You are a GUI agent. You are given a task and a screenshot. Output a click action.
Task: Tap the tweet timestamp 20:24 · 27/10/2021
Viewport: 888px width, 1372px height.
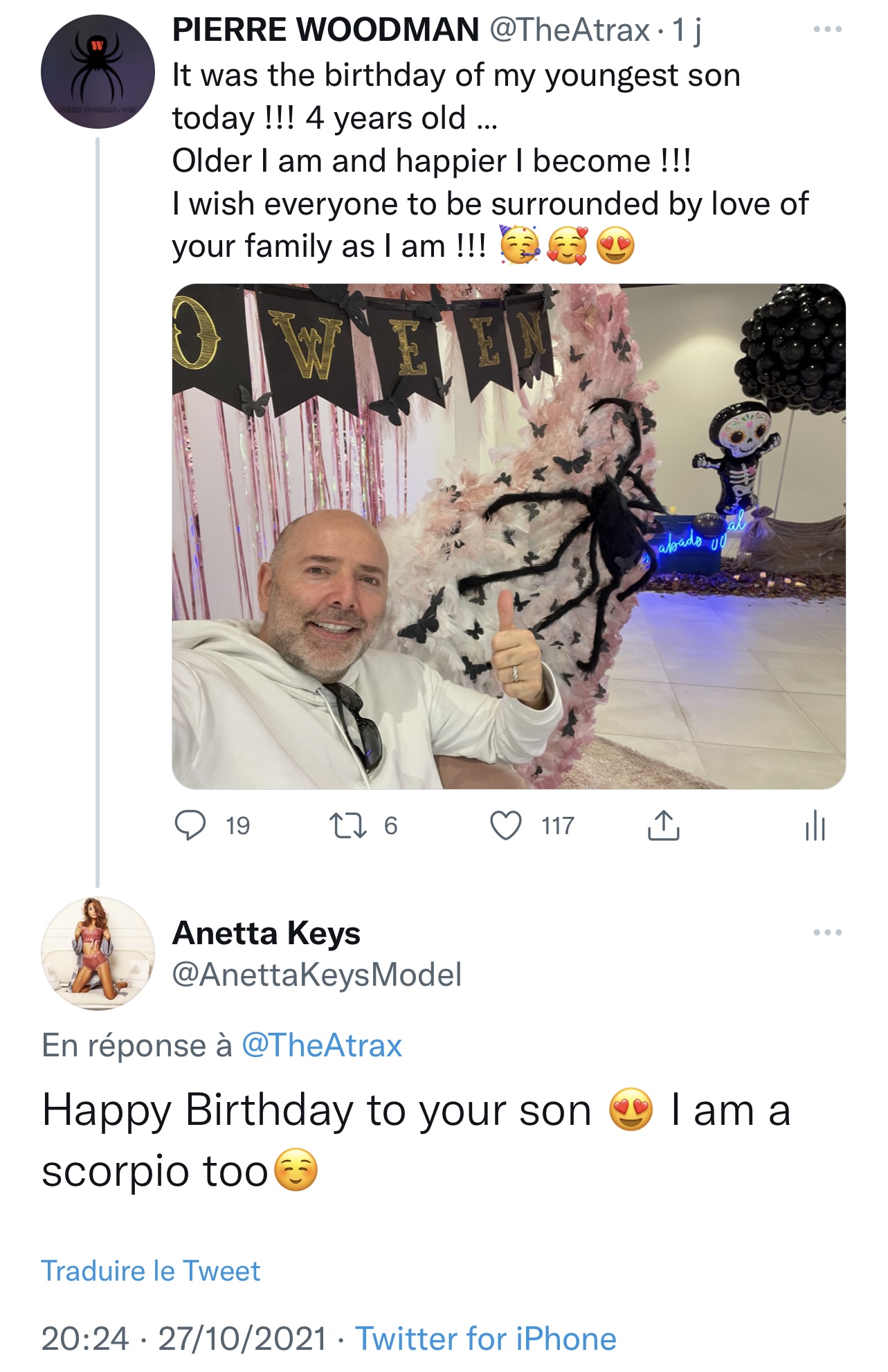pos(183,1339)
